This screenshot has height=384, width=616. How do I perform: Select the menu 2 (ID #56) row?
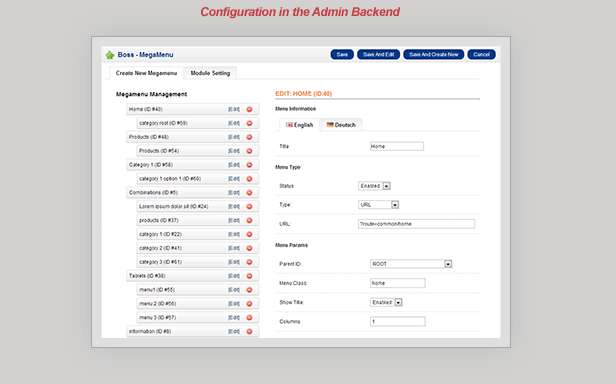tap(198, 304)
